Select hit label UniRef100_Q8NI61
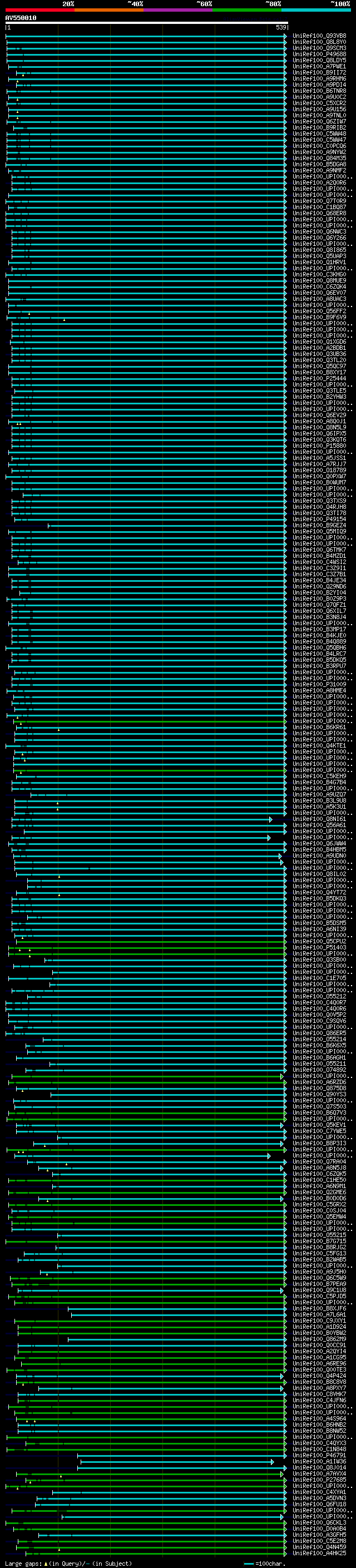 pyautogui.click(x=319, y=819)
